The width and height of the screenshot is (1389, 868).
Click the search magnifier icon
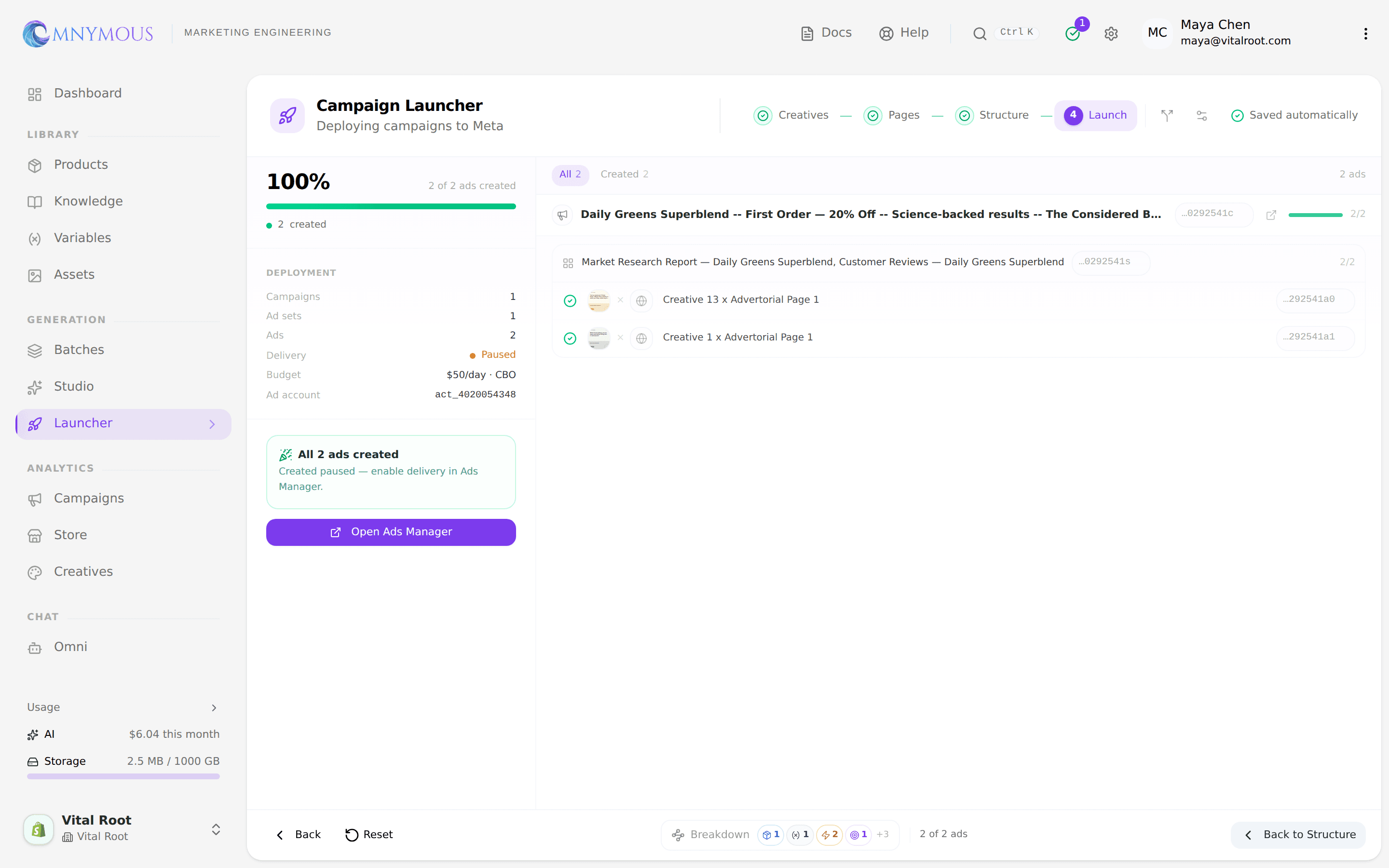pos(979,34)
